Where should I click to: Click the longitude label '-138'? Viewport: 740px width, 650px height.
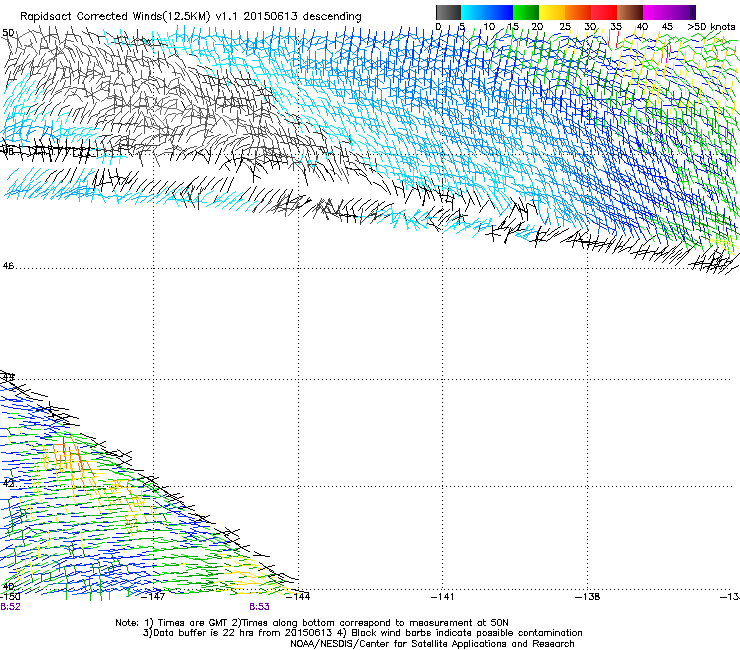click(x=588, y=597)
